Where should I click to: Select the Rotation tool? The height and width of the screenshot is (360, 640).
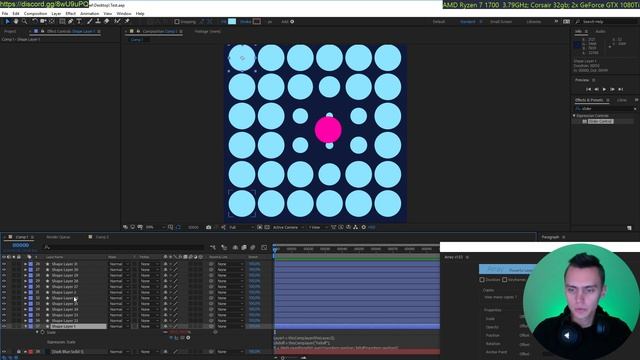pos(34,22)
